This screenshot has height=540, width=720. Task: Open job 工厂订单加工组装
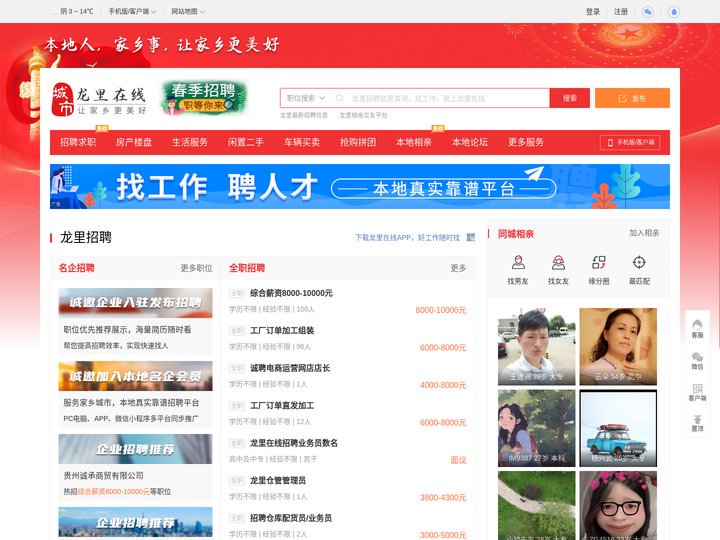tap(282, 331)
